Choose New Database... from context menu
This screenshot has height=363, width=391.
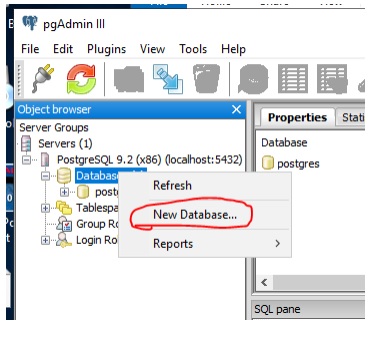pos(204,214)
